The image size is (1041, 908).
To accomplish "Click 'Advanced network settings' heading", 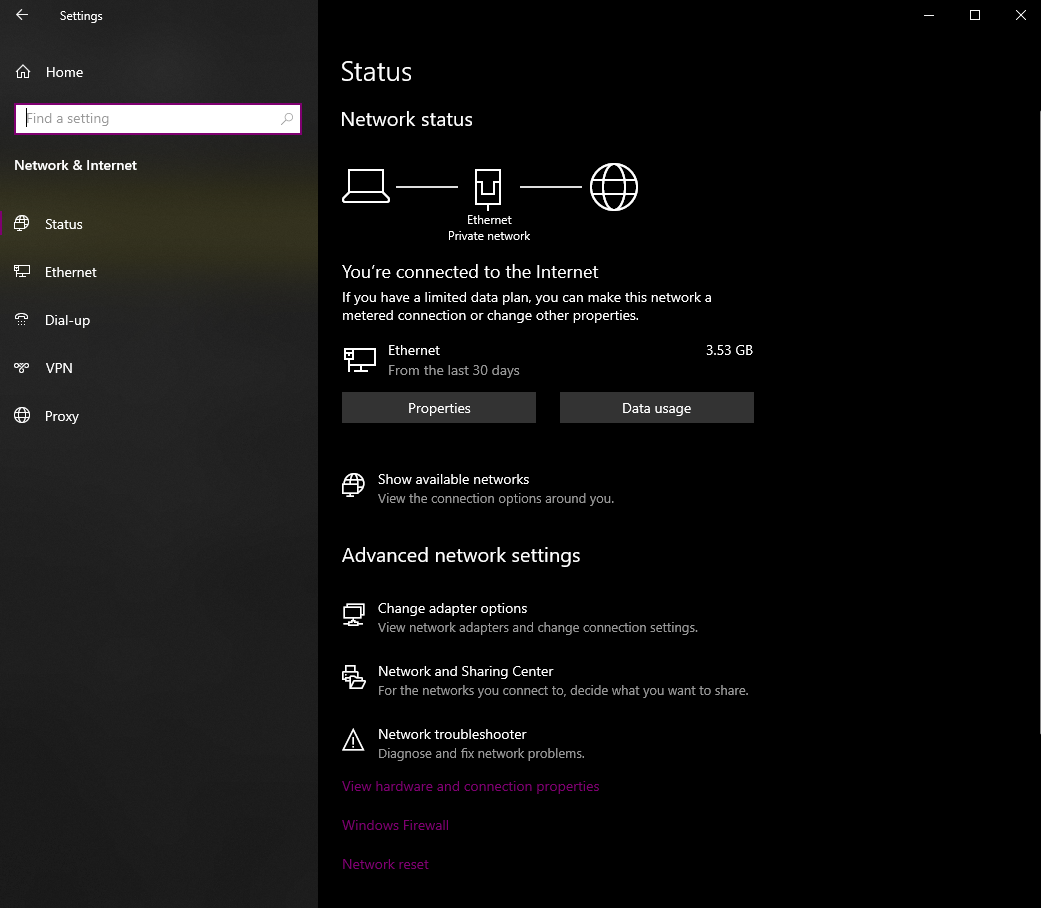I will click(x=461, y=556).
